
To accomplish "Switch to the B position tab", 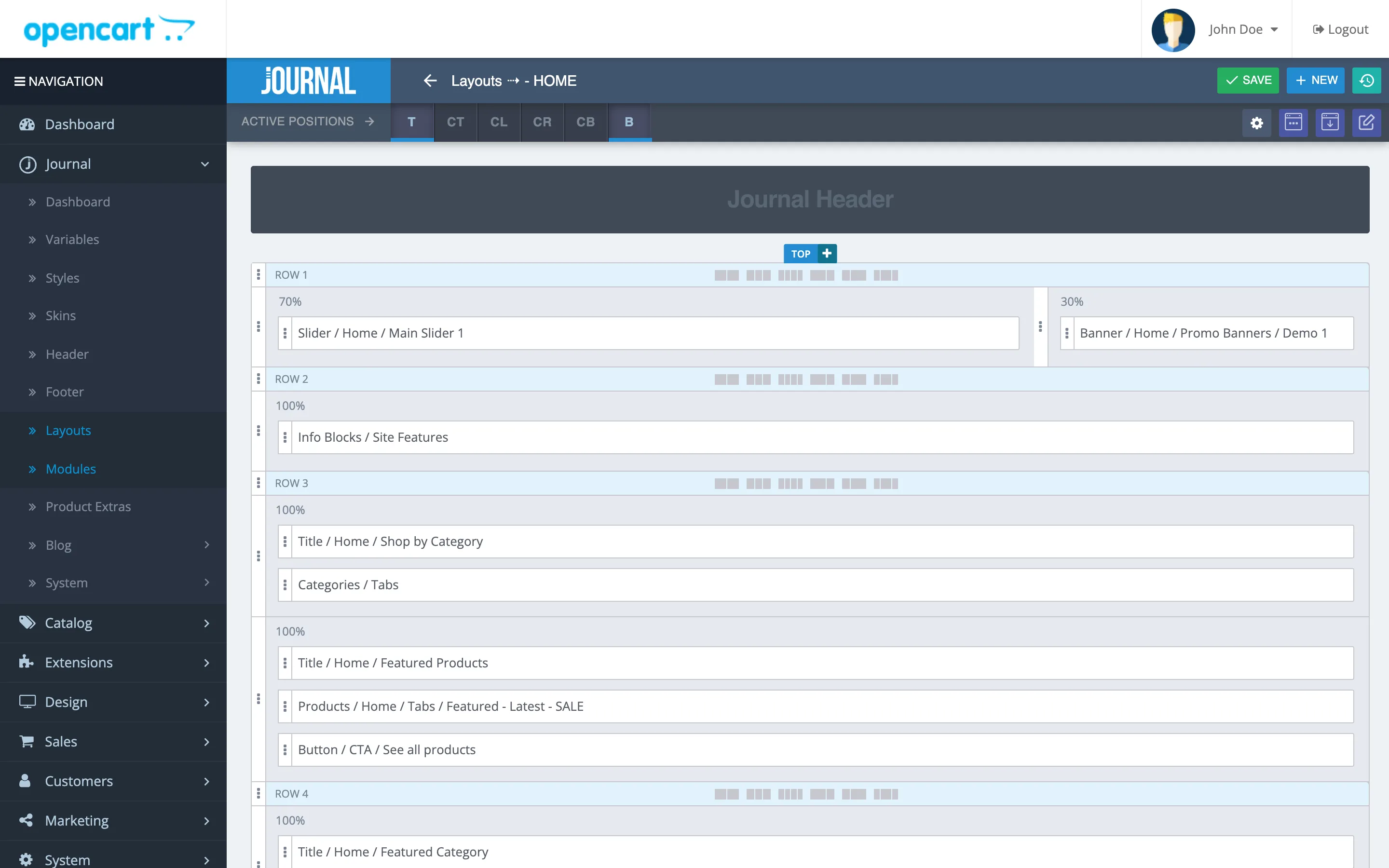I will point(629,122).
